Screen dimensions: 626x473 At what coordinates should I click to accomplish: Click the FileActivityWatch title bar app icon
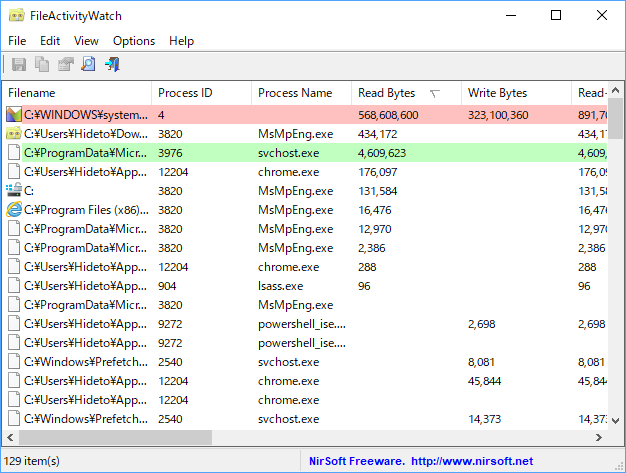(x=16, y=16)
